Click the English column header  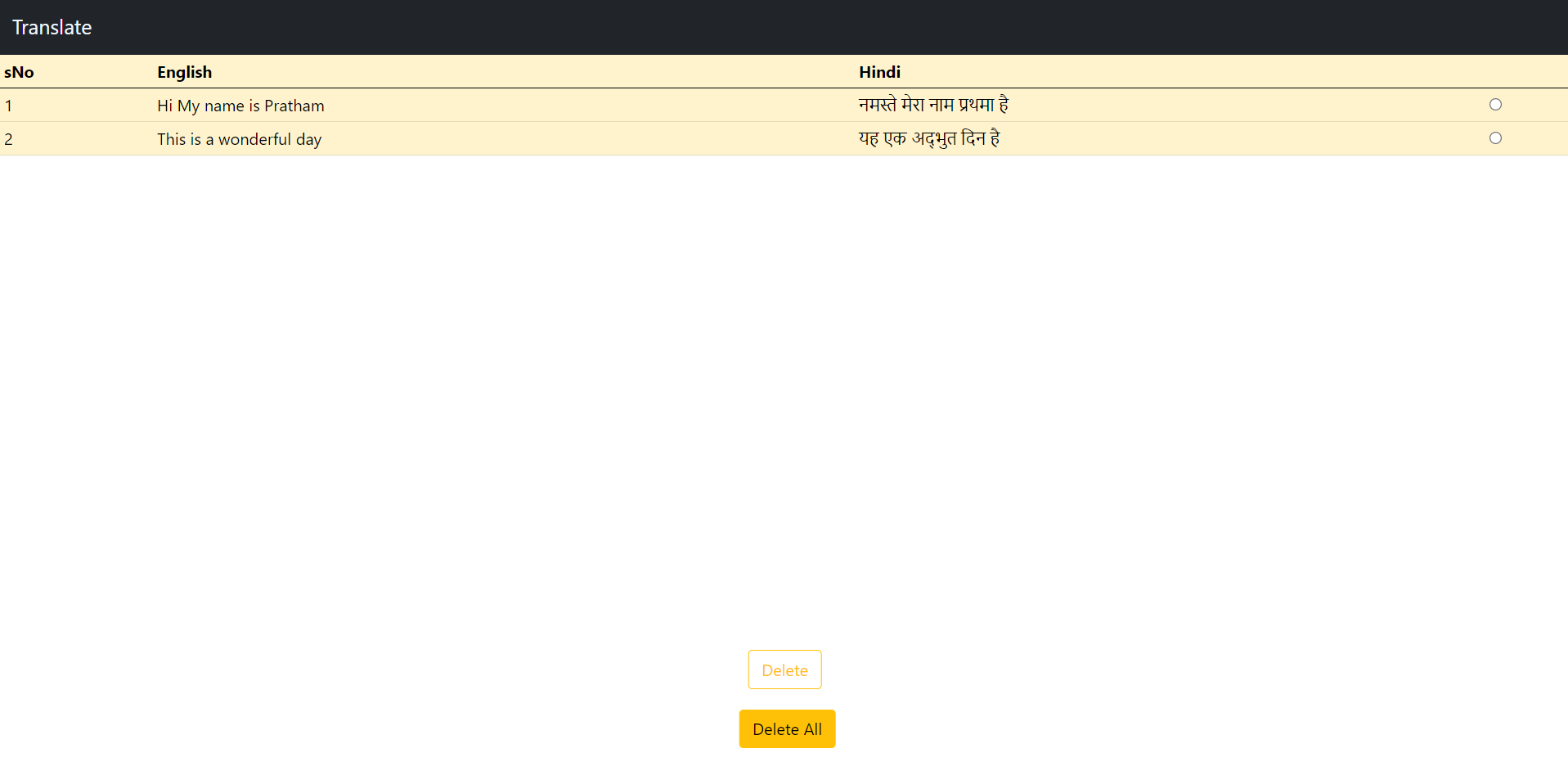184,72
